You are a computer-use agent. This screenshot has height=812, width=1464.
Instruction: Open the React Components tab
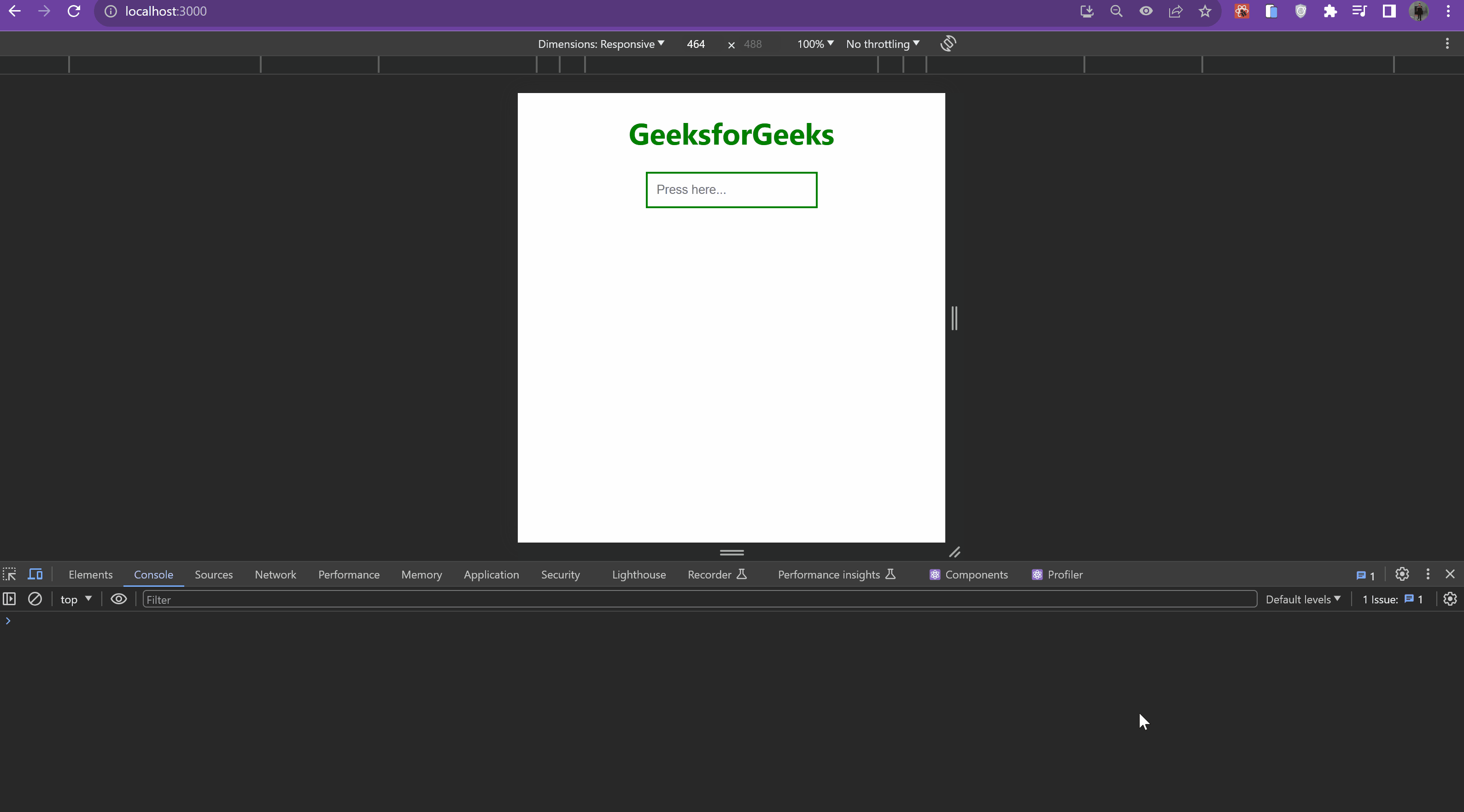click(x=968, y=574)
